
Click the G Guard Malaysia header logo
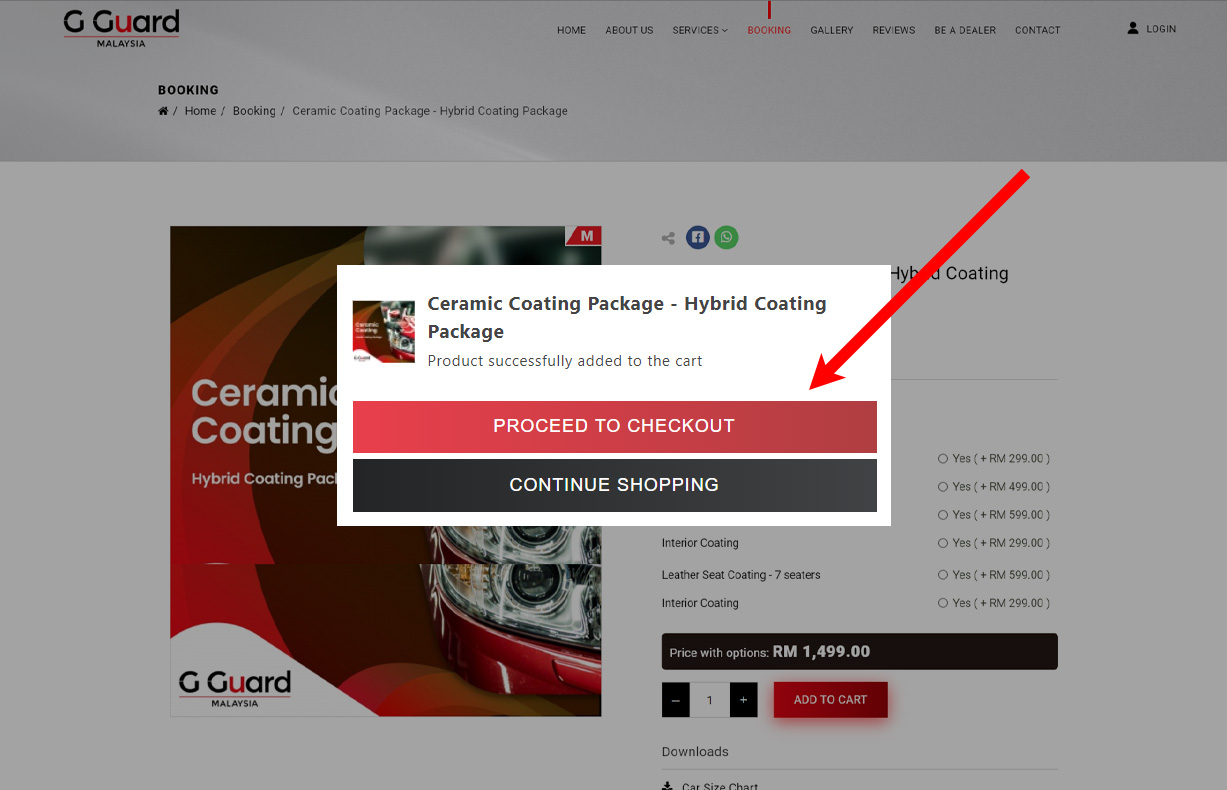pos(121,28)
